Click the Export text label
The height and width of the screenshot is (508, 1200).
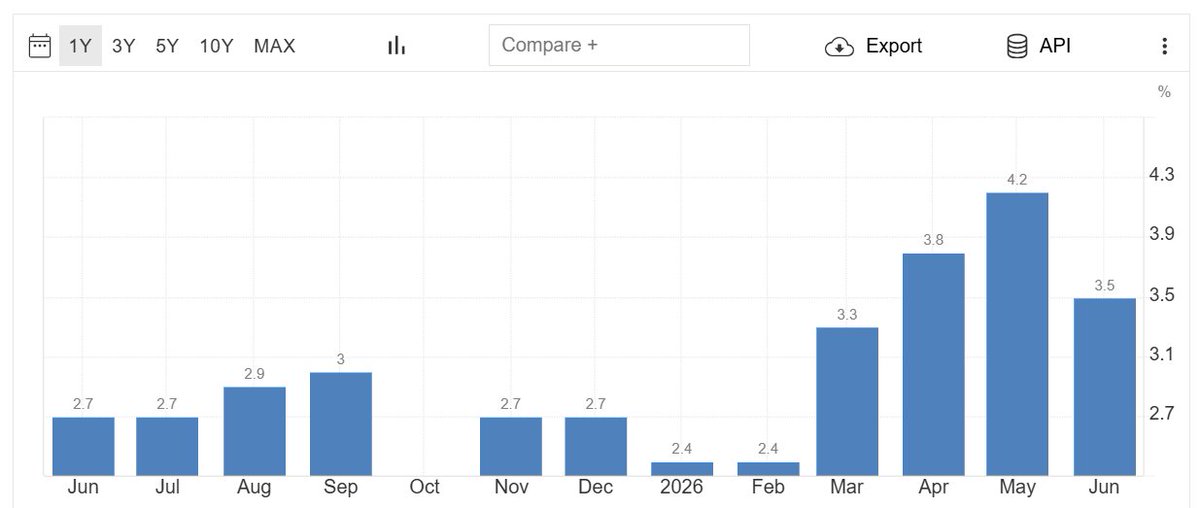894,46
